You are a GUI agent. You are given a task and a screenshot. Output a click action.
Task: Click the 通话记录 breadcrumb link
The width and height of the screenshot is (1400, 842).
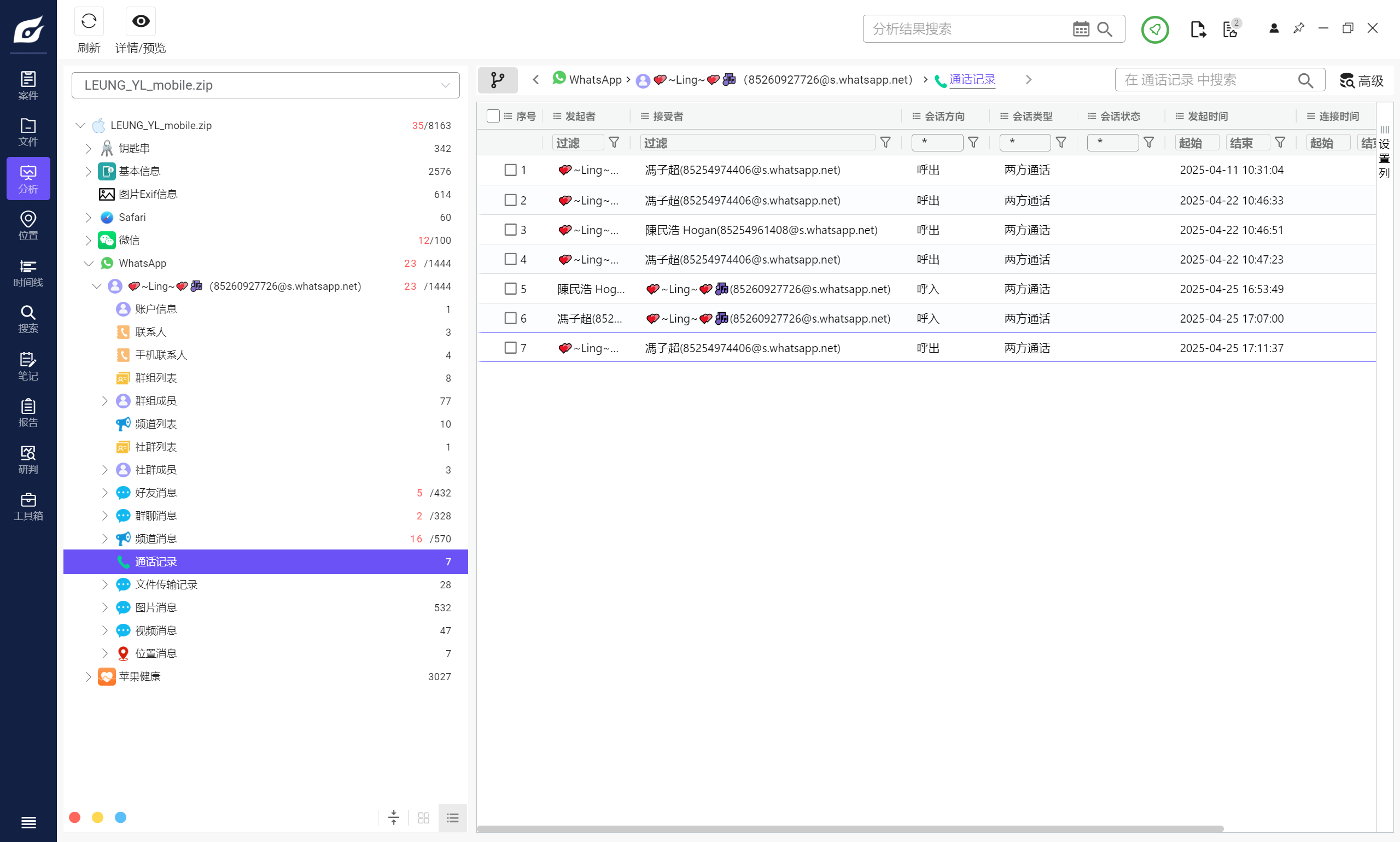(x=972, y=80)
